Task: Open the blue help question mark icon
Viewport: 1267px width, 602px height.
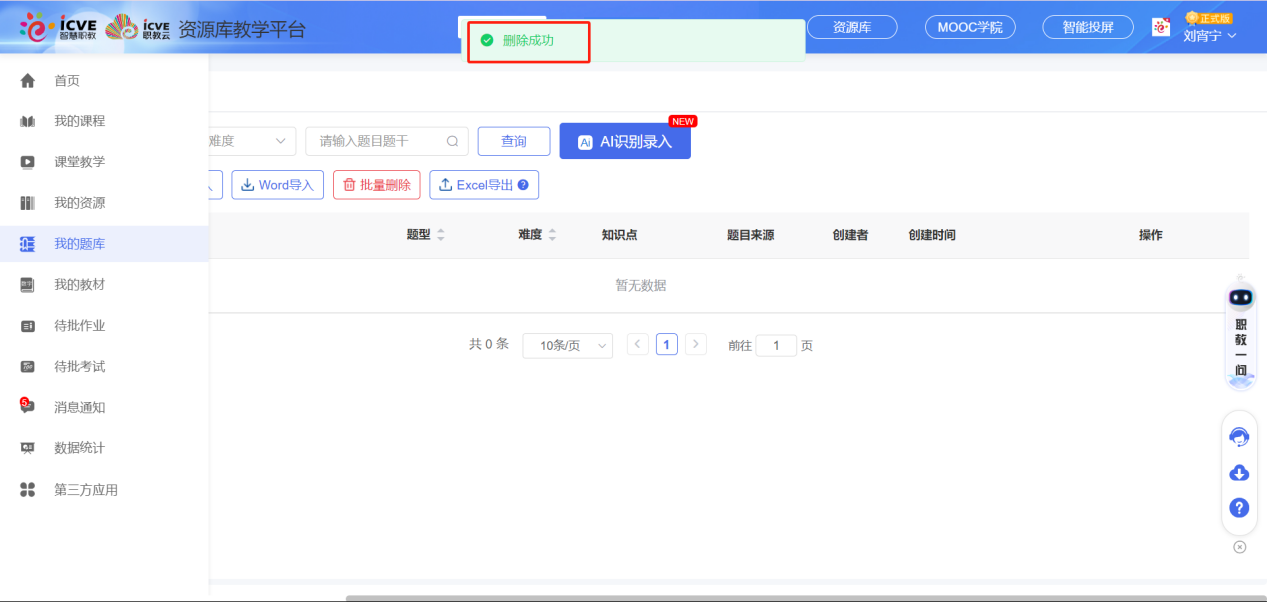Action: (x=1239, y=508)
